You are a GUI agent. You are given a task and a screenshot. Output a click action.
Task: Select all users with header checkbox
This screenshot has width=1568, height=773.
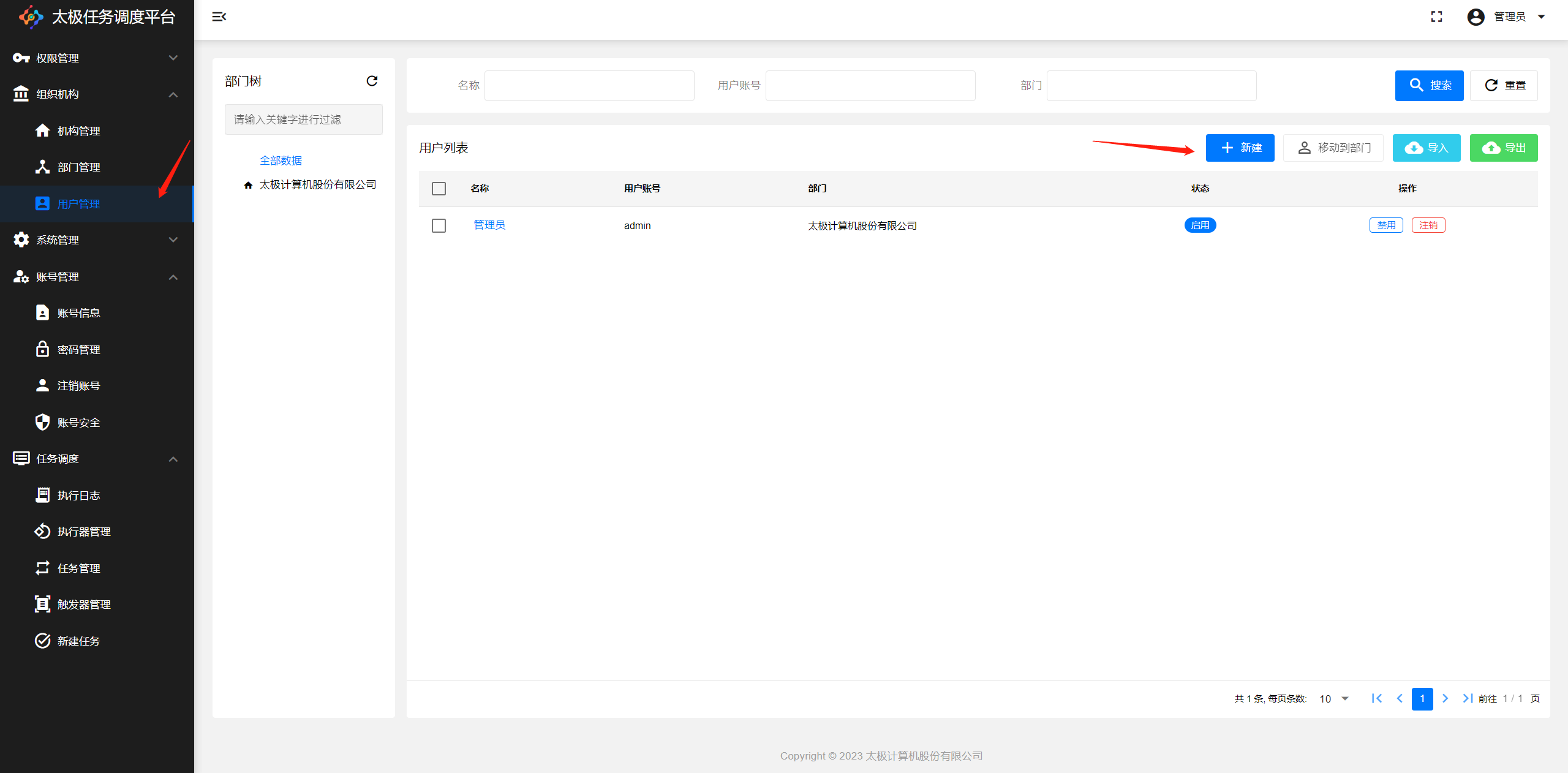(439, 189)
